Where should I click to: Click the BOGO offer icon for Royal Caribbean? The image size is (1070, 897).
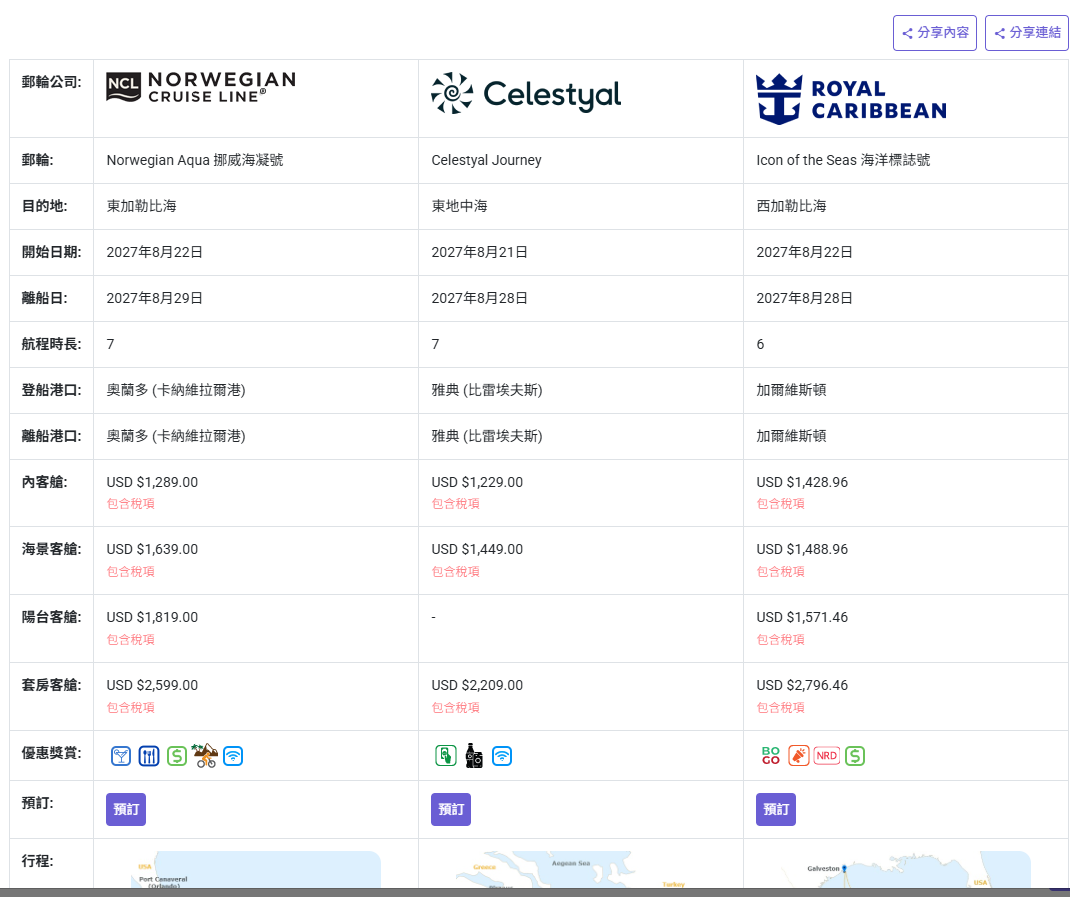coord(771,756)
